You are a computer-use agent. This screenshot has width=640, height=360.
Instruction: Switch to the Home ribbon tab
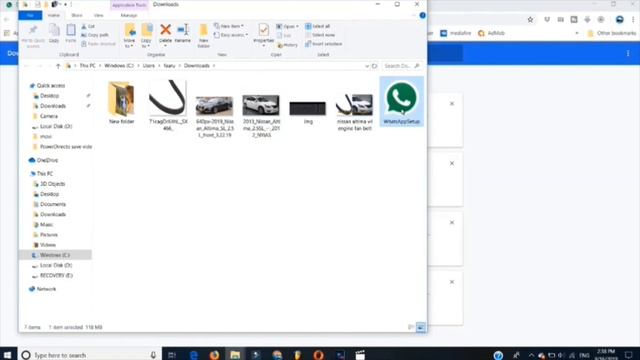pos(53,16)
